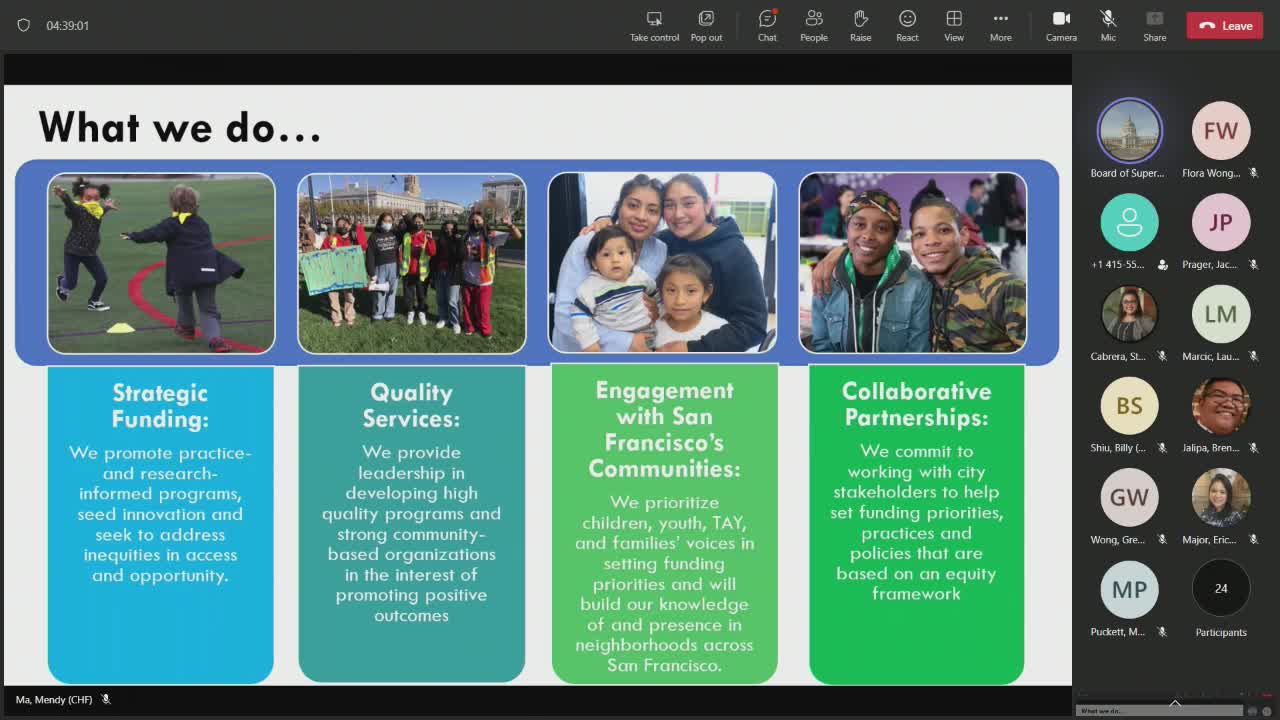Open reactions with the React icon
The width and height of the screenshot is (1280, 720).
906,25
